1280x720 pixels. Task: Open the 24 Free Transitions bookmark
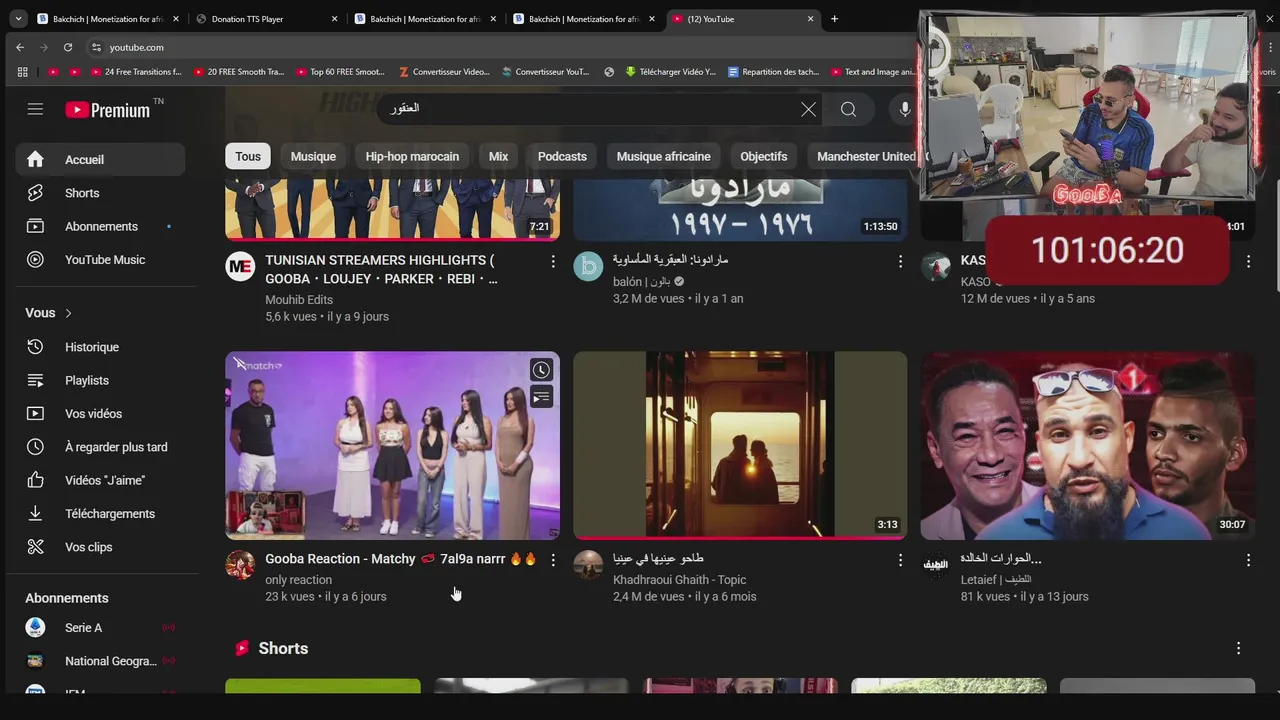tap(137, 72)
